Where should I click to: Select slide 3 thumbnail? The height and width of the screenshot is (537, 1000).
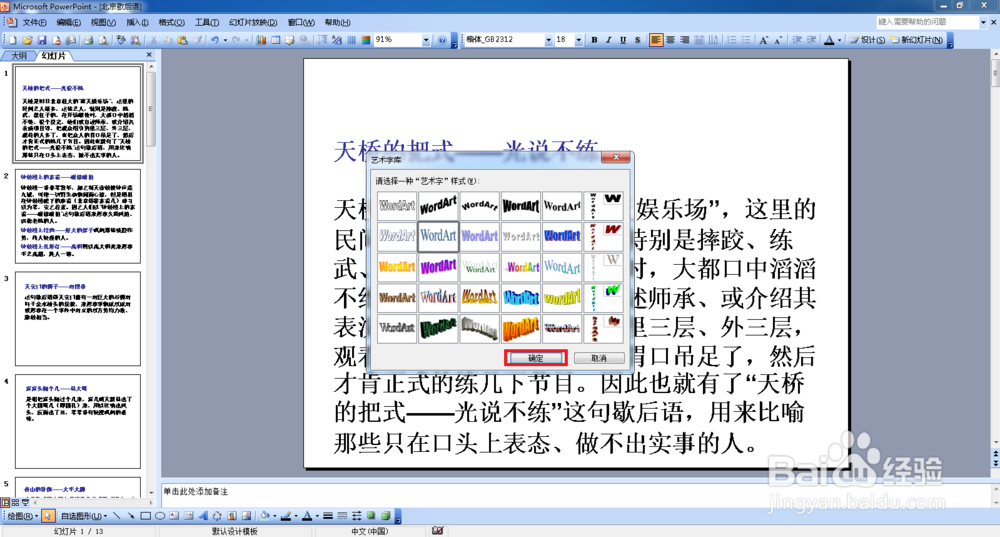pyautogui.click(x=78, y=319)
